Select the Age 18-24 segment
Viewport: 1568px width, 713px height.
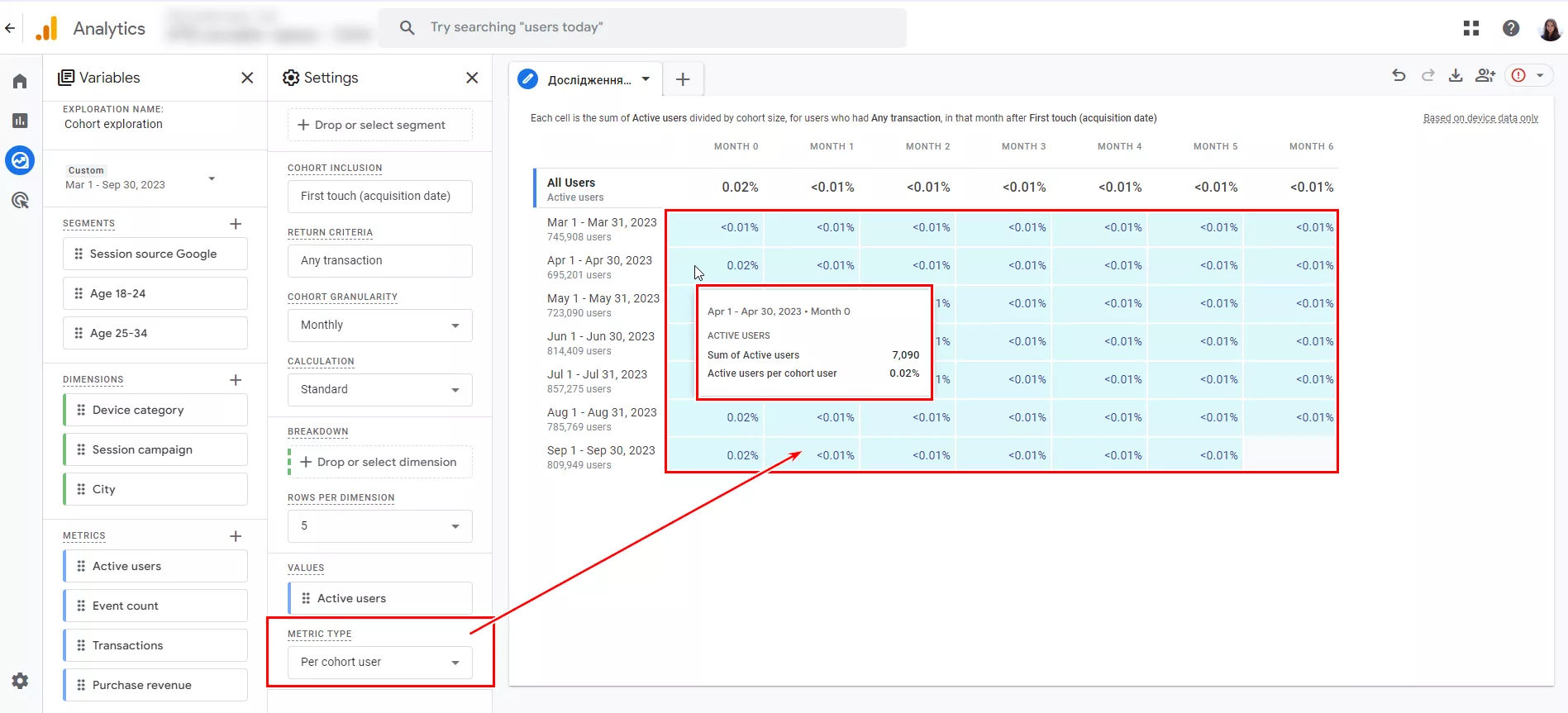[x=155, y=293]
